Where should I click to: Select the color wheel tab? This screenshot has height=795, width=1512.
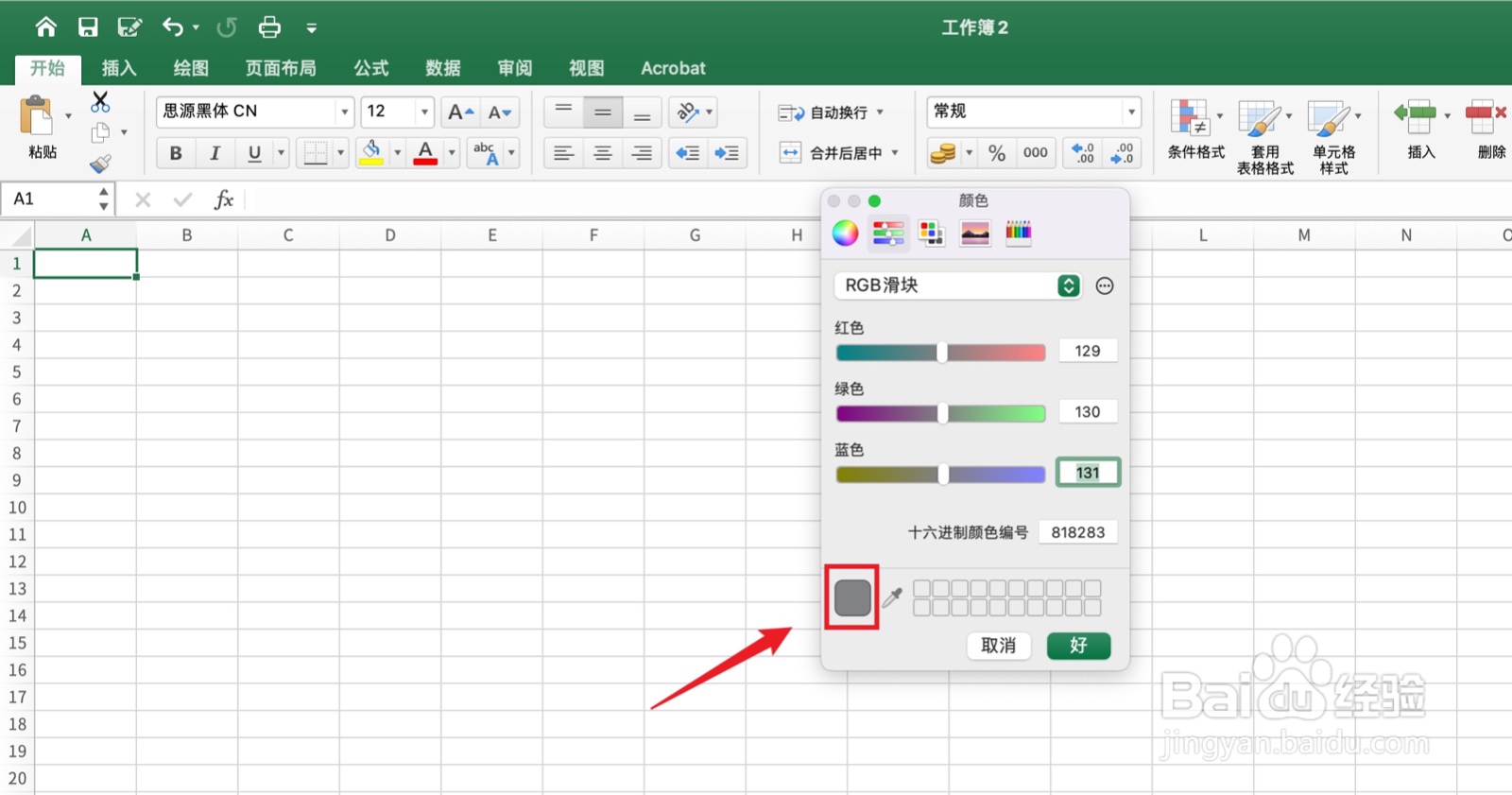click(x=845, y=233)
